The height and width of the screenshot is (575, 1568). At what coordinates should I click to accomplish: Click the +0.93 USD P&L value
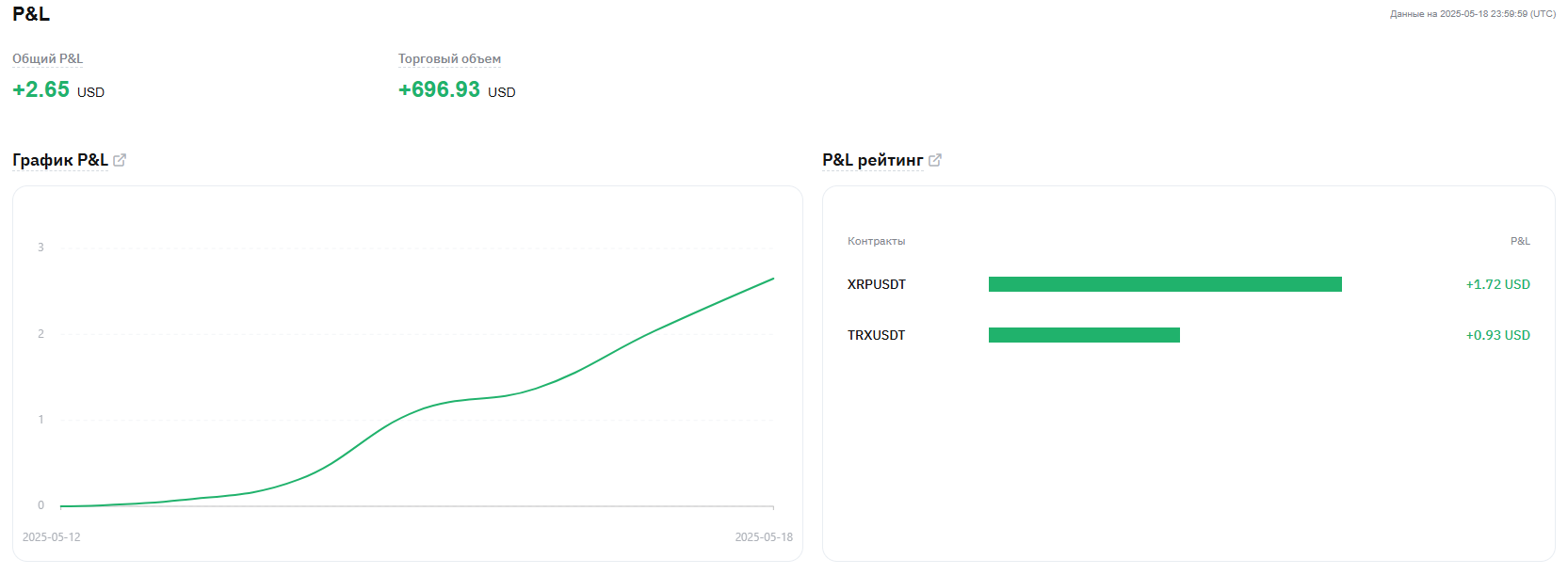point(1497,335)
